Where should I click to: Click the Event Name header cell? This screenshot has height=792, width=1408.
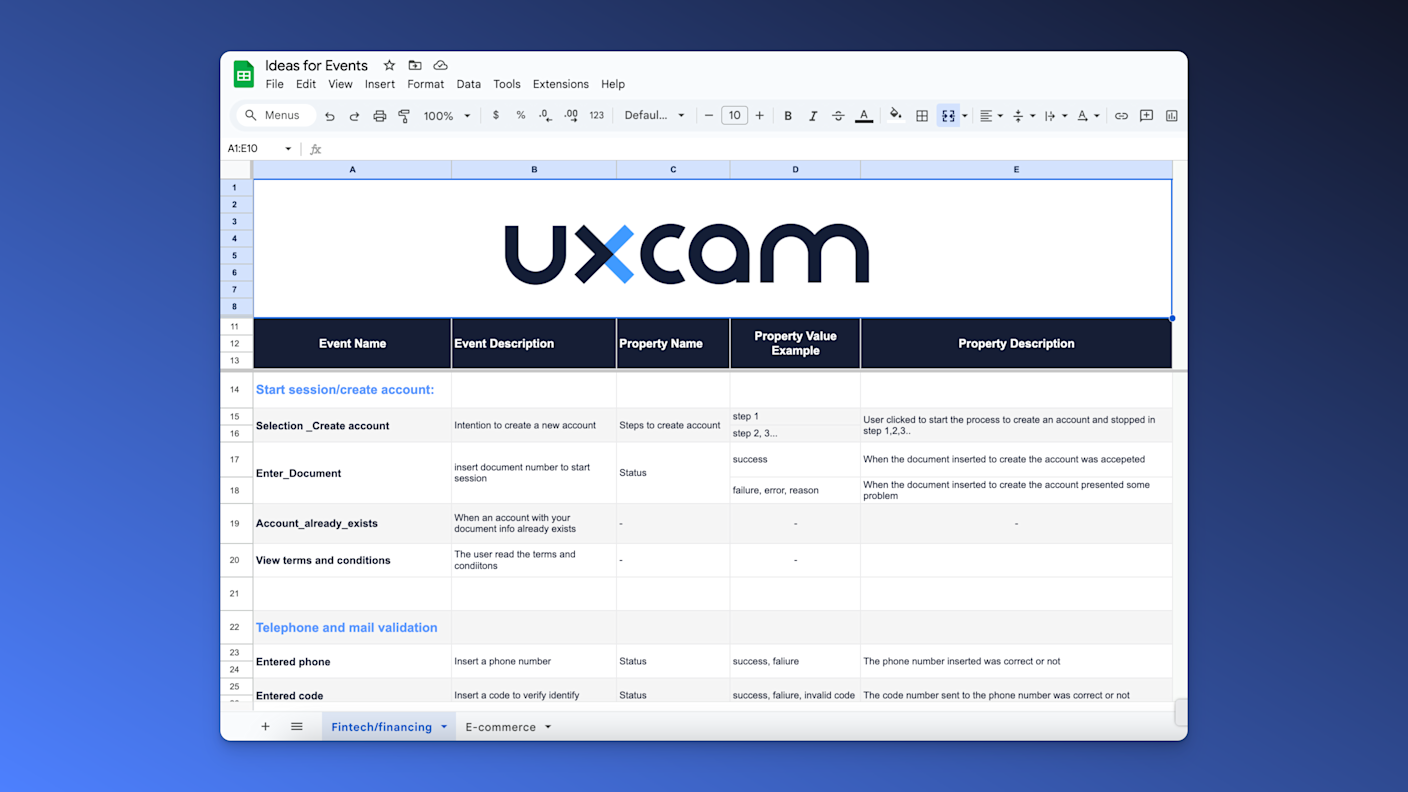pyautogui.click(x=352, y=344)
